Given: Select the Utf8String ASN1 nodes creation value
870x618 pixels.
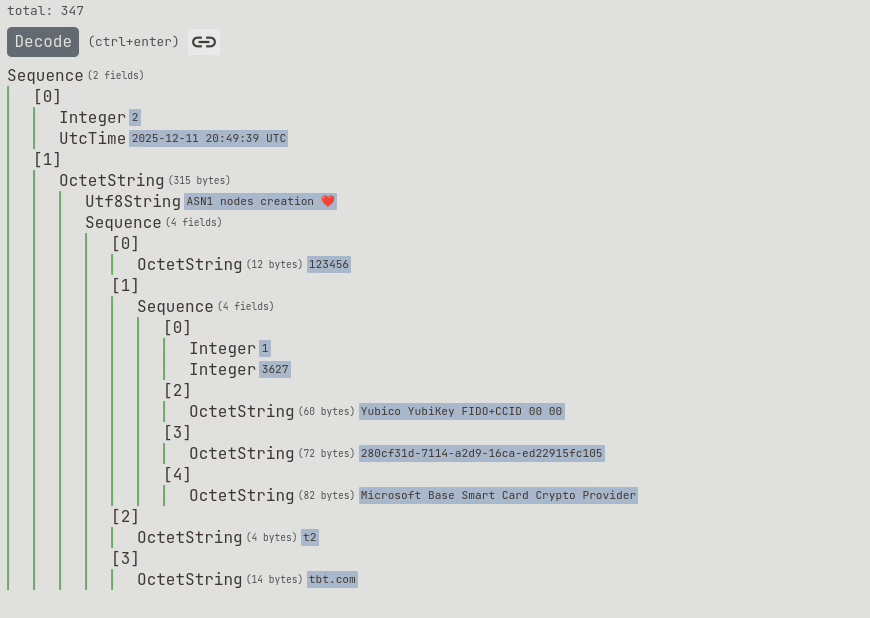Looking at the screenshot, I should pos(259,202).
